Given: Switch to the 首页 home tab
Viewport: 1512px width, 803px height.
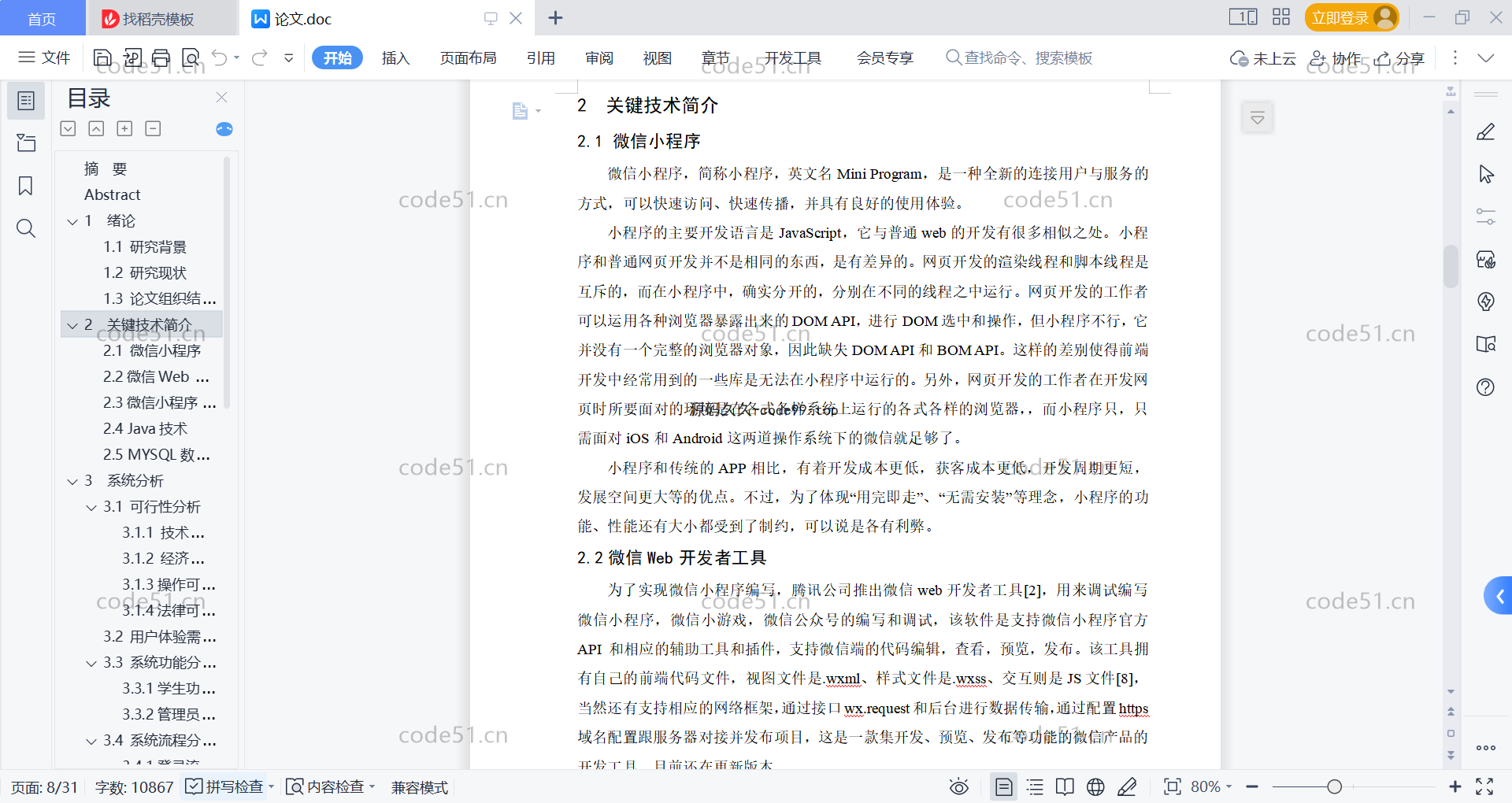Looking at the screenshot, I should [x=43, y=18].
